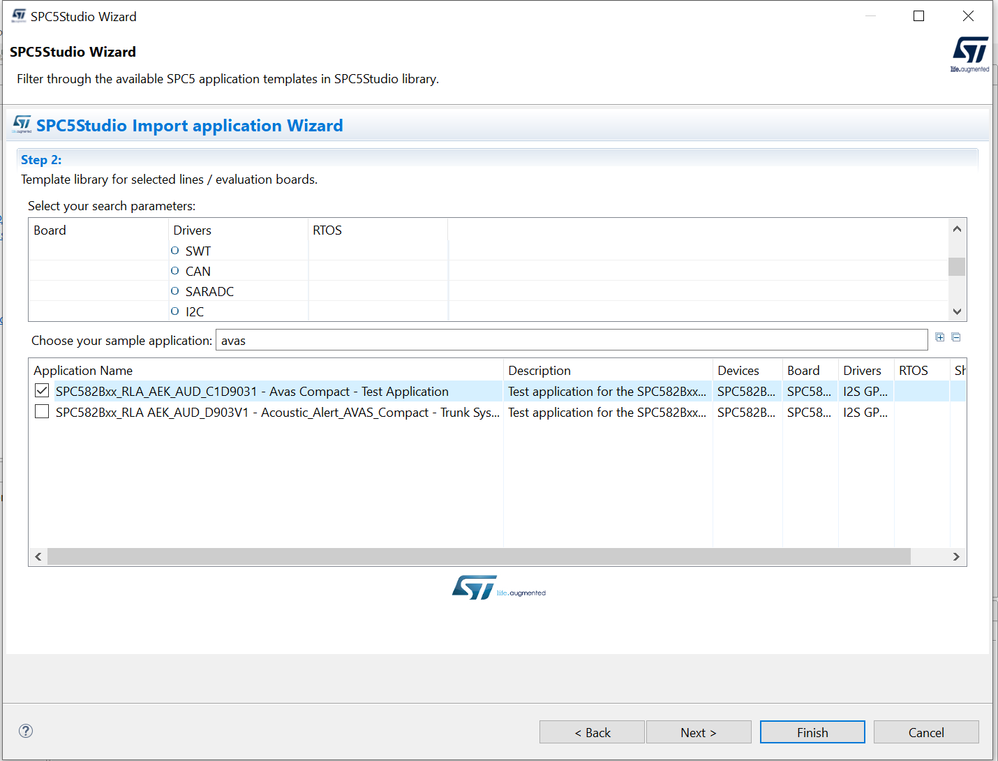This screenshot has height=761, width=998.
Task: Click Finish to import the application
Action: [x=812, y=732]
